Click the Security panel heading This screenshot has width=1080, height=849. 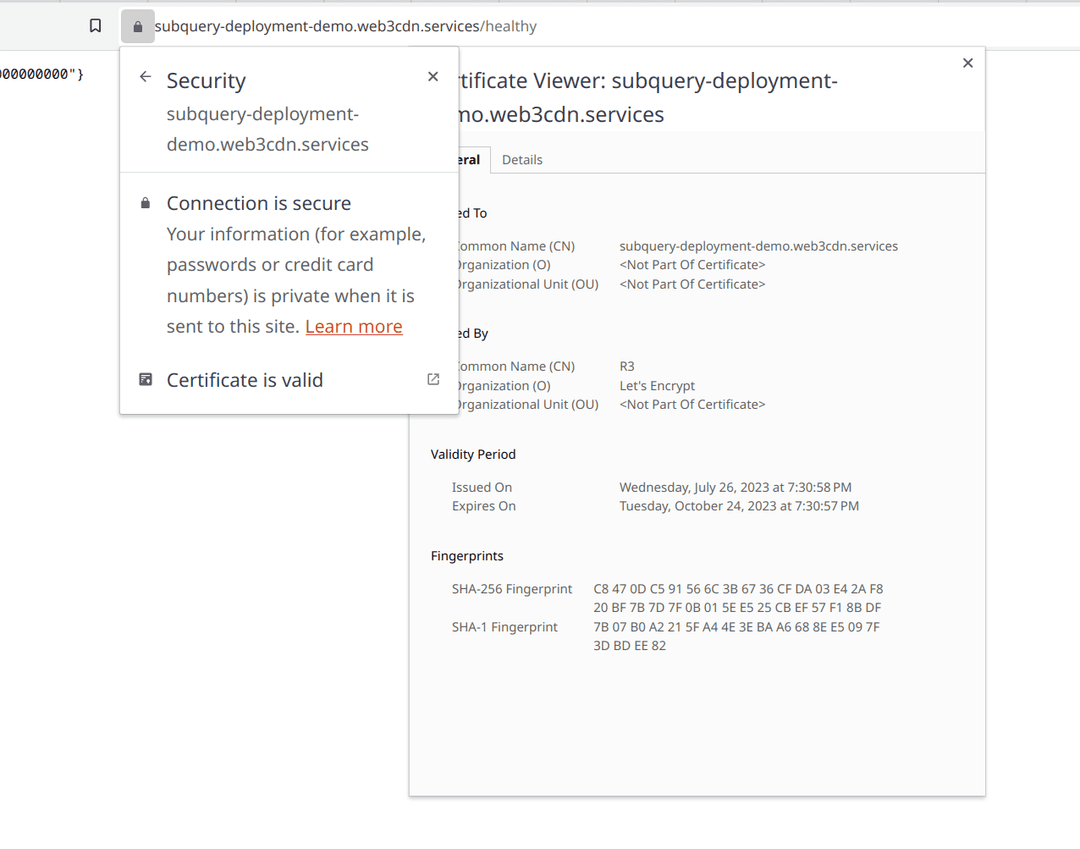[206, 80]
